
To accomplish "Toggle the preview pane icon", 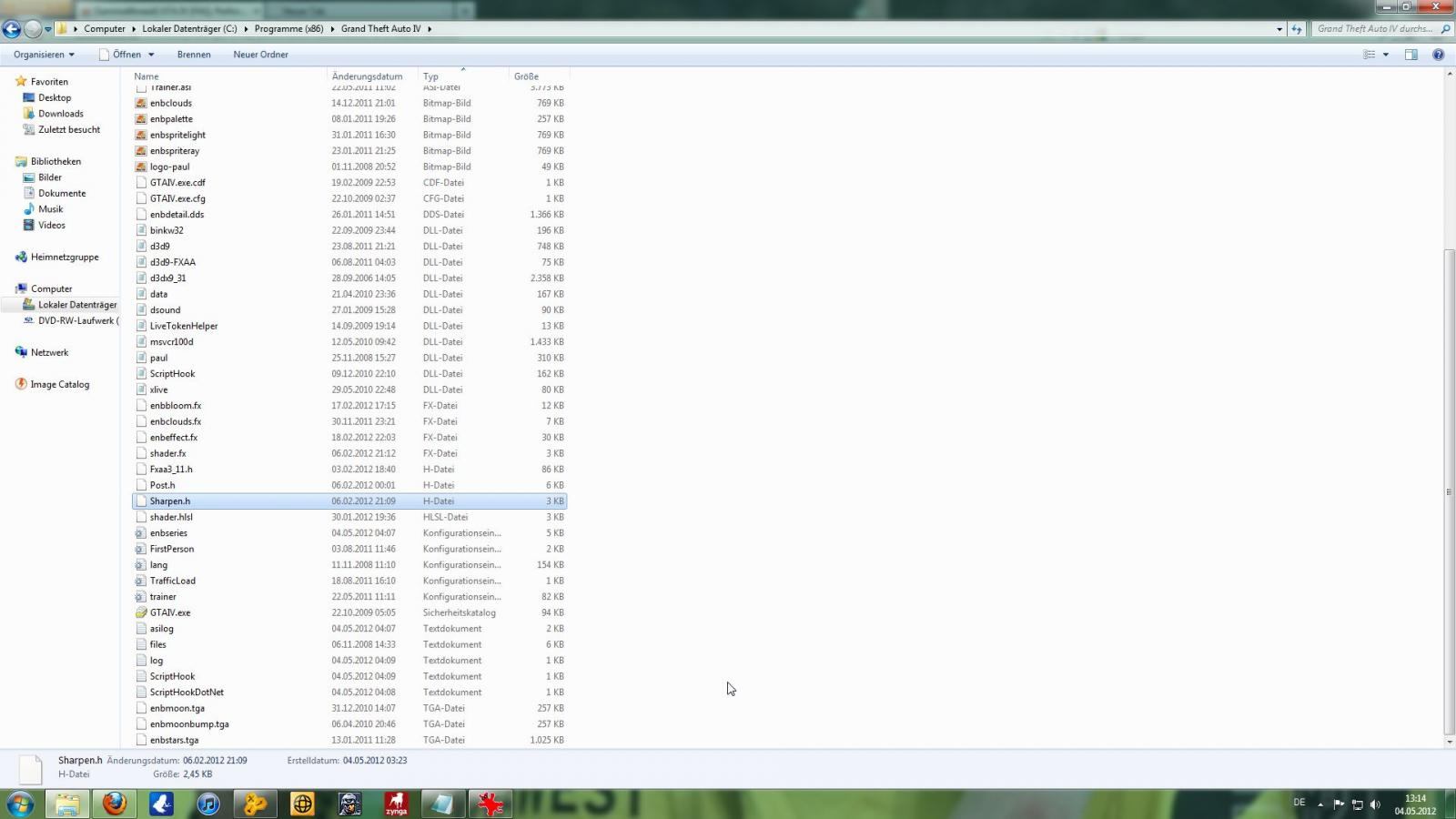I will point(1410,55).
